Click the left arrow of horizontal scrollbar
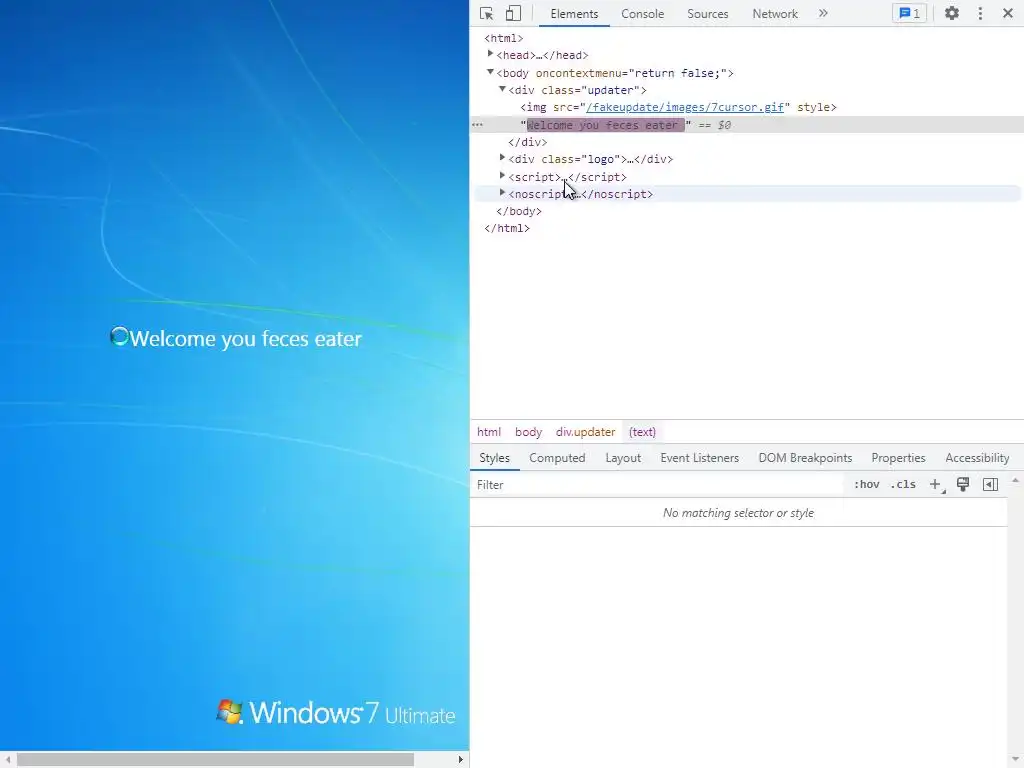 click(x=7, y=760)
